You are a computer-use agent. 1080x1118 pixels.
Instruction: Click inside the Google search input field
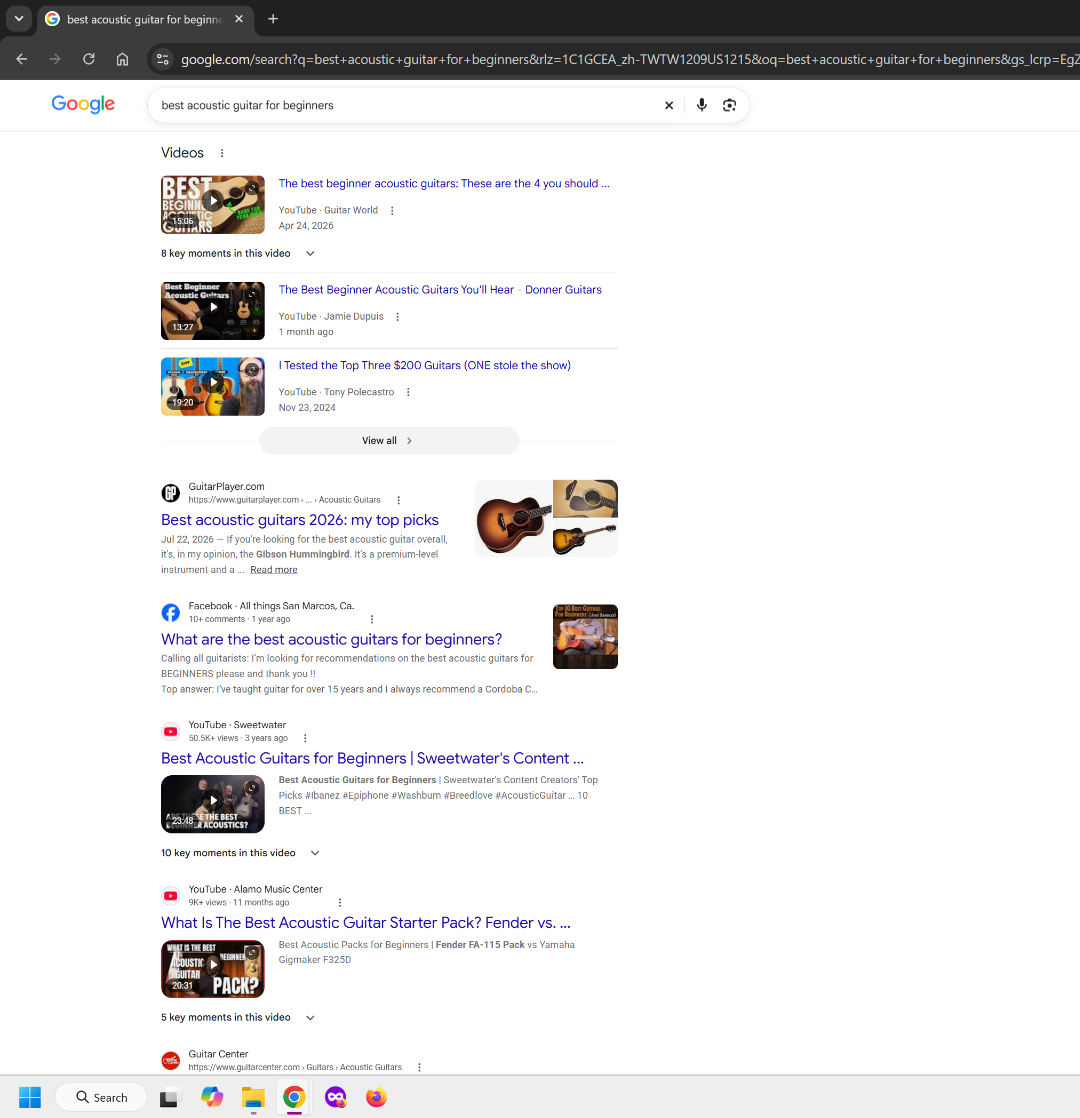(x=406, y=106)
